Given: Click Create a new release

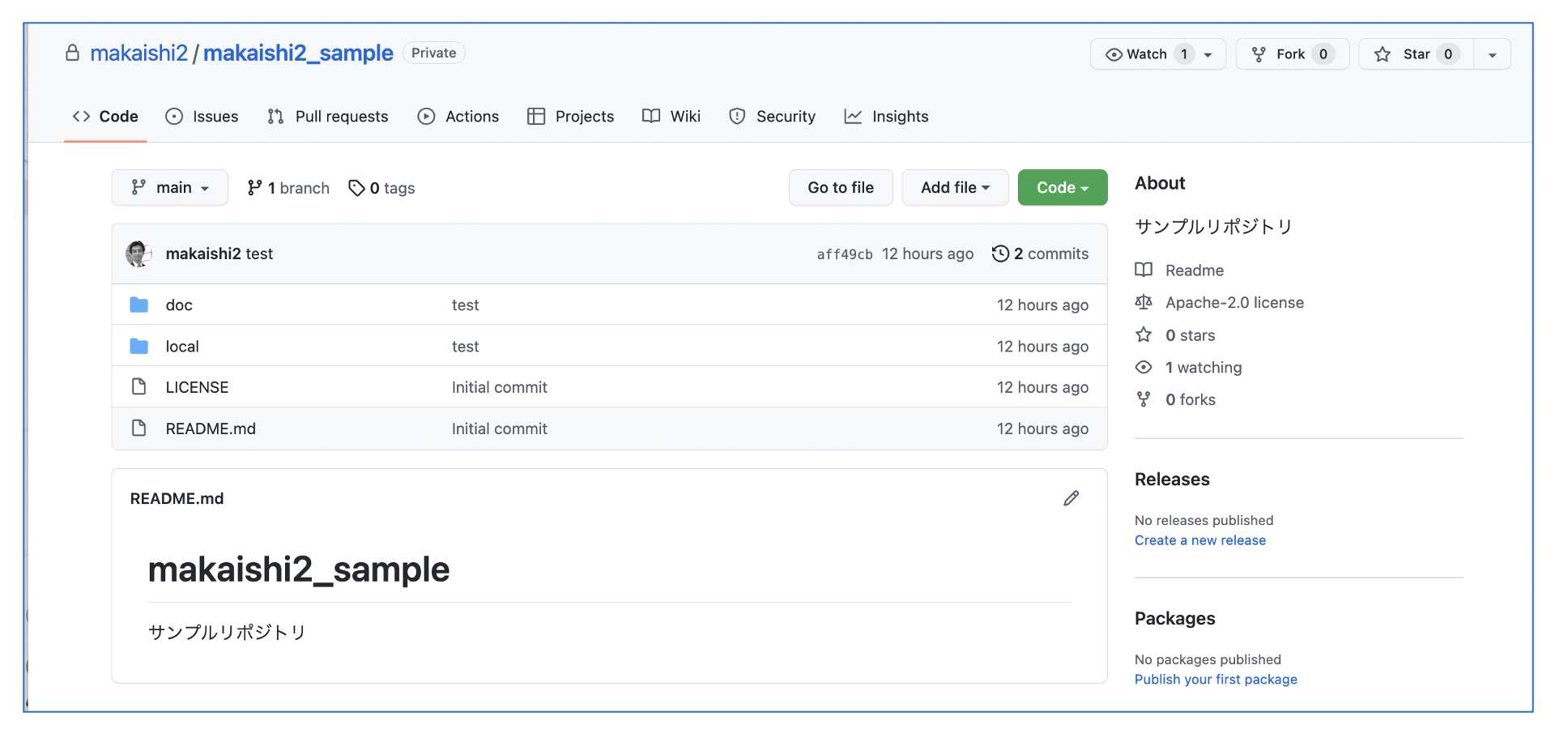Looking at the screenshot, I should [x=1200, y=540].
